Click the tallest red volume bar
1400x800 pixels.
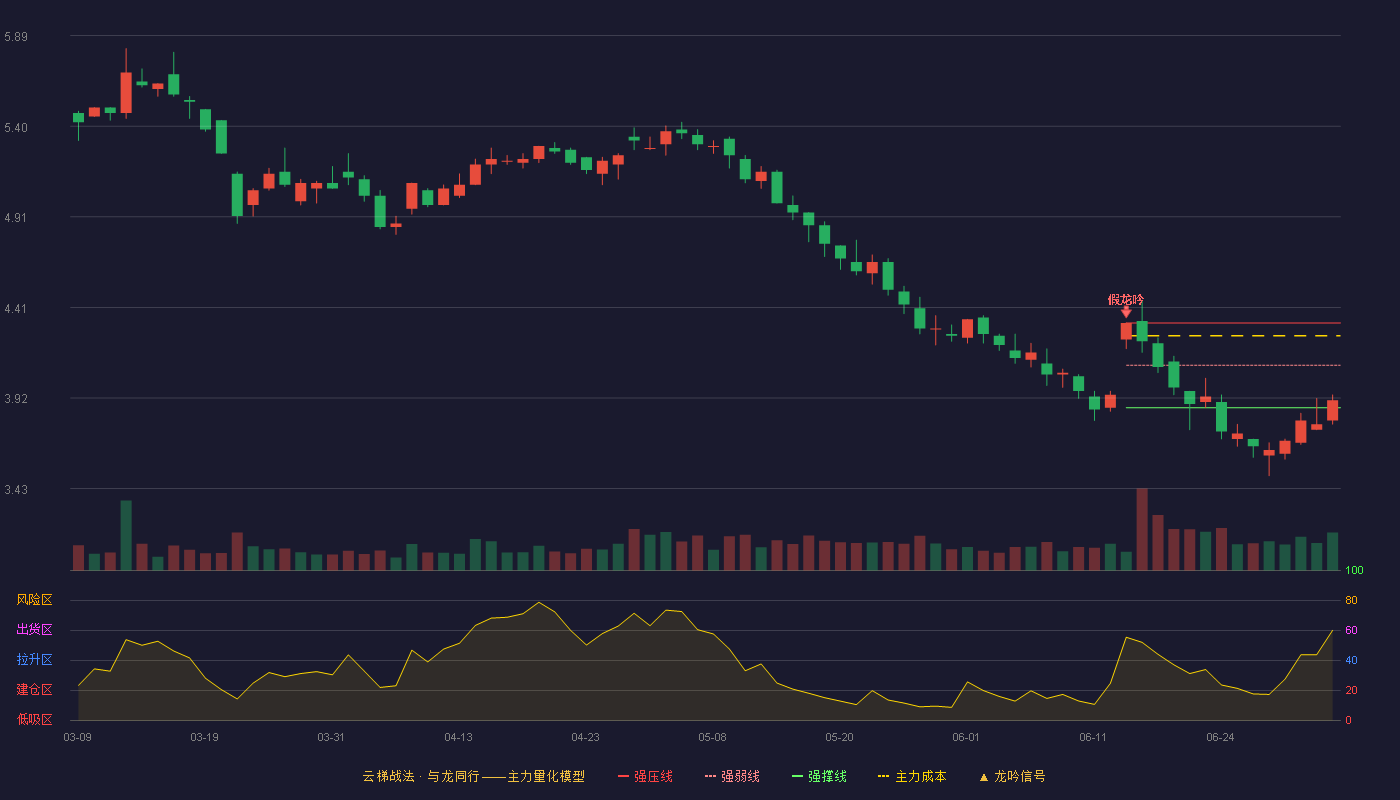click(x=1142, y=529)
